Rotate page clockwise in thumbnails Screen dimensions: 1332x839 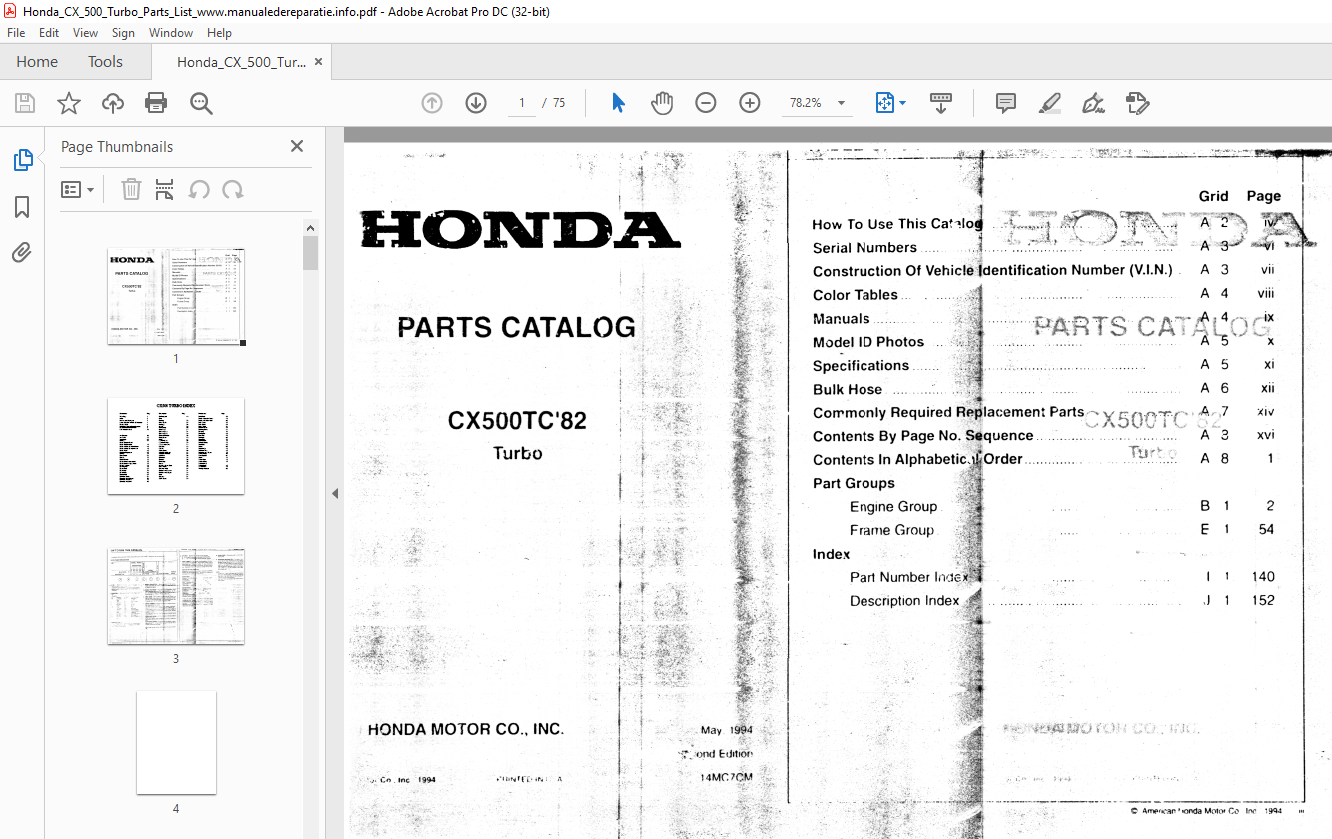tap(233, 189)
